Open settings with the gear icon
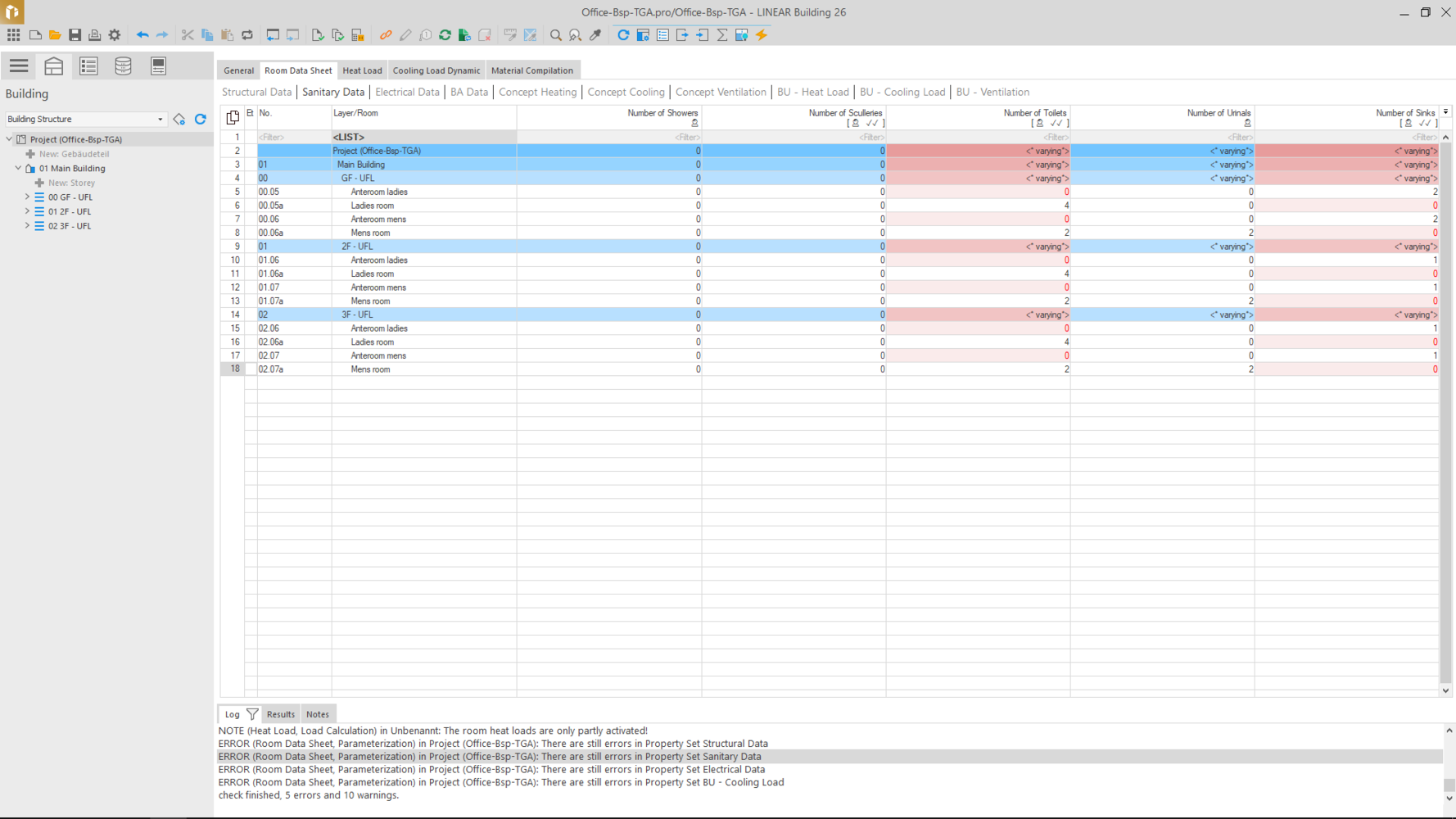The image size is (1456, 819). (x=115, y=35)
